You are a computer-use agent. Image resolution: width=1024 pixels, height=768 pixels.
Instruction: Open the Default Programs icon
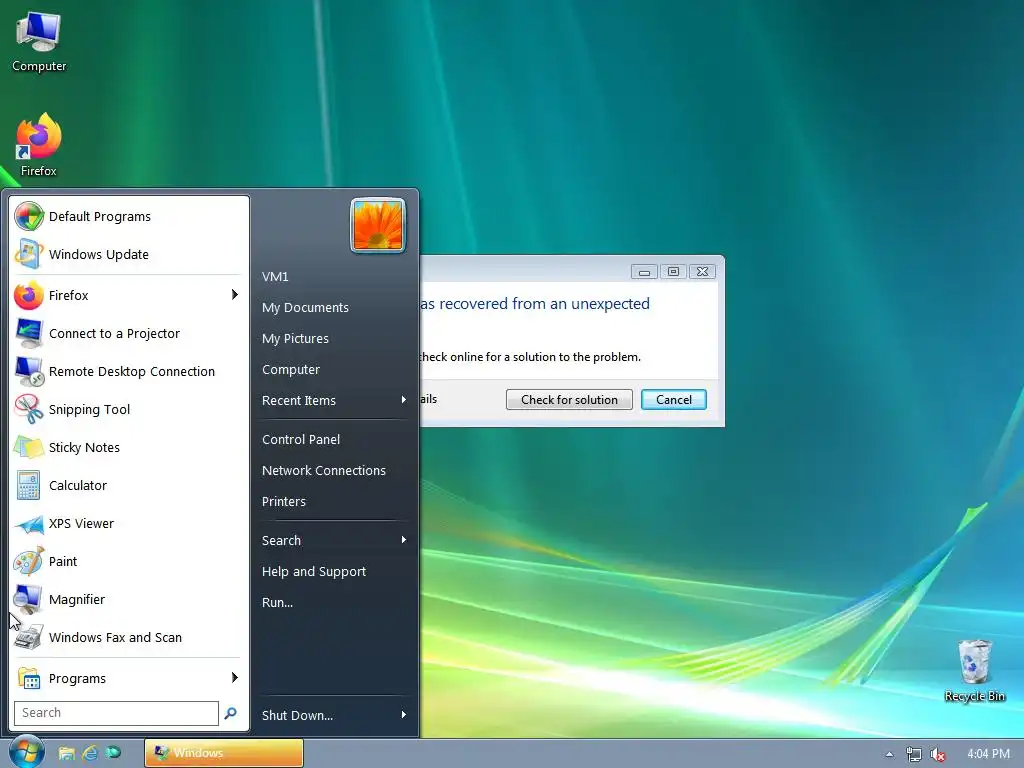[29, 216]
